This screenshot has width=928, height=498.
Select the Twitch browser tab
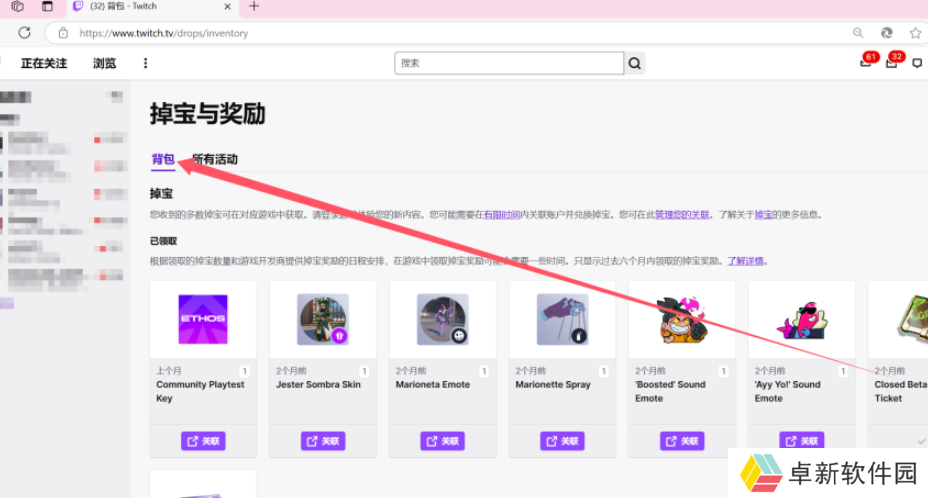(x=153, y=7)
